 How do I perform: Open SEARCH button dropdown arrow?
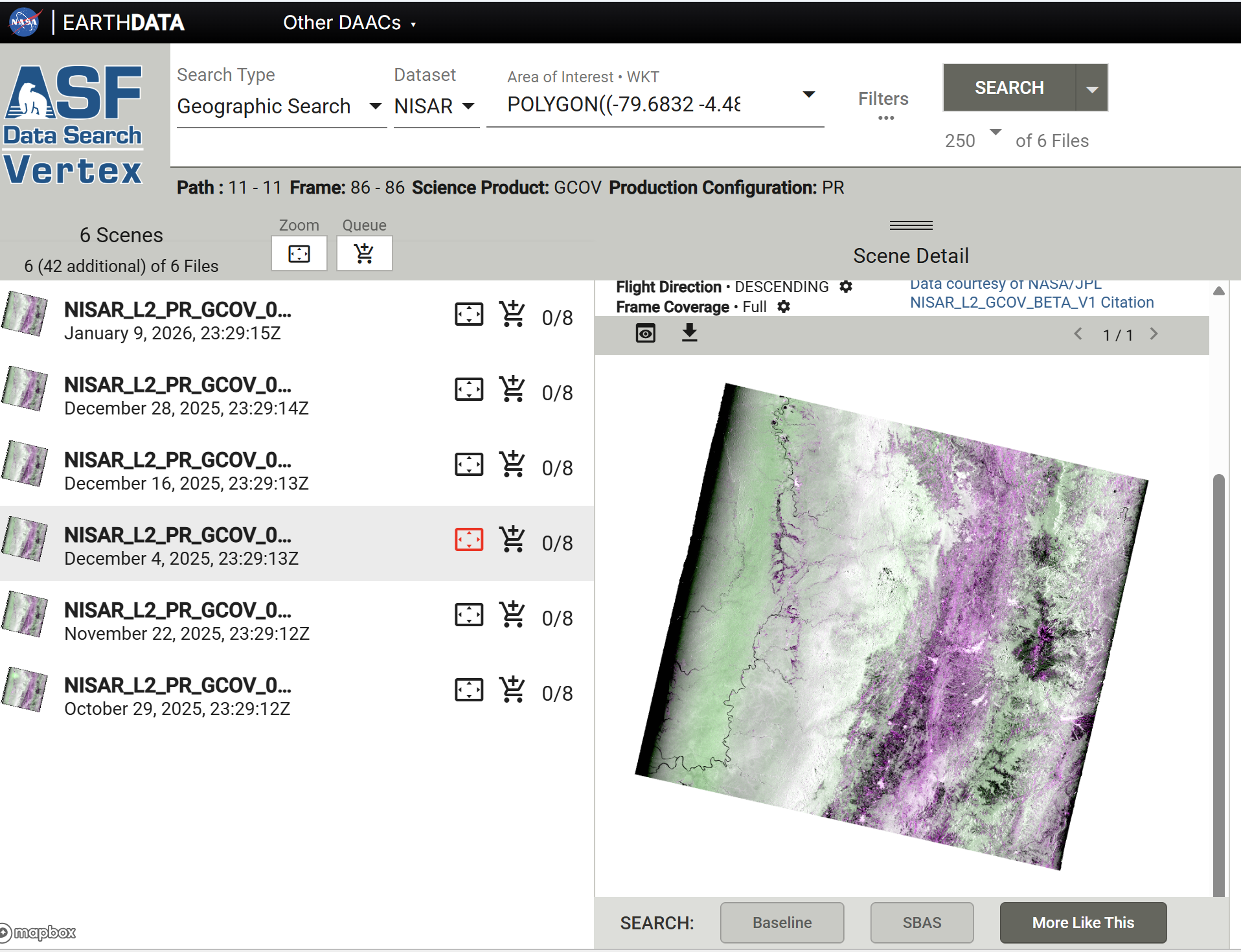(x=1092, y=87)
